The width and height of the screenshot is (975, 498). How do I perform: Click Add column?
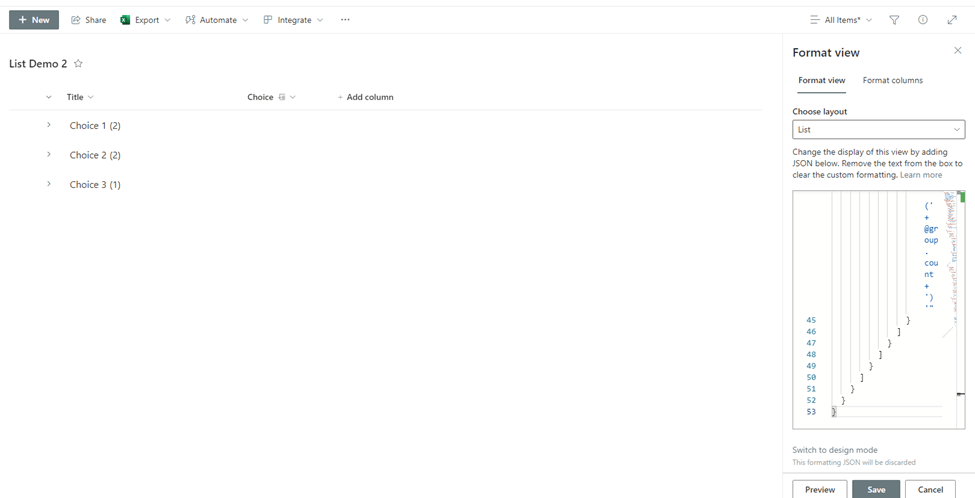(x=366, y=97)
